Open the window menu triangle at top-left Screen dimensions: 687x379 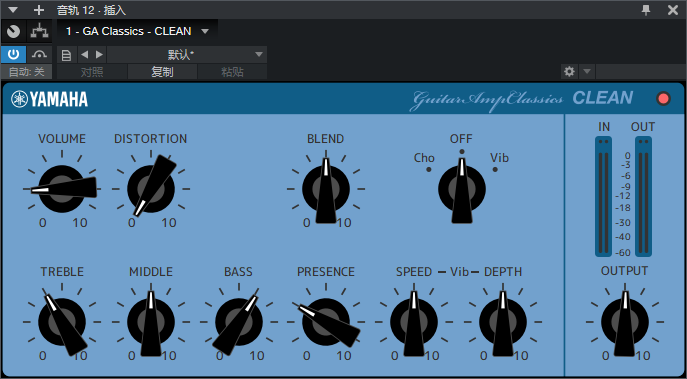coord(13,10)
